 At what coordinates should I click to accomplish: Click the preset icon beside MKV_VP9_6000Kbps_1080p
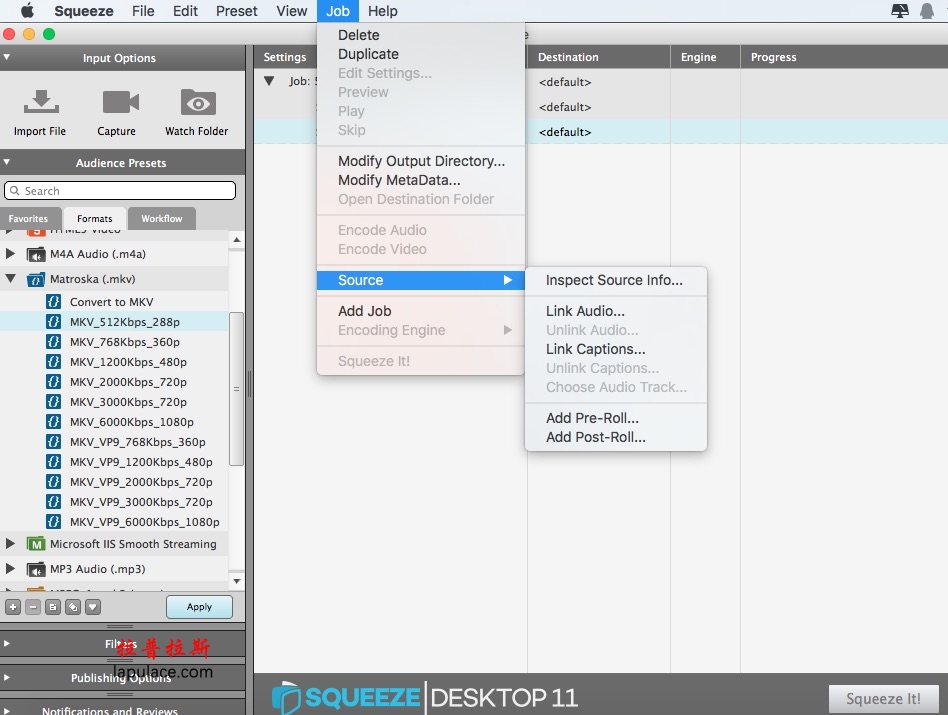click(x=53, y=521)
